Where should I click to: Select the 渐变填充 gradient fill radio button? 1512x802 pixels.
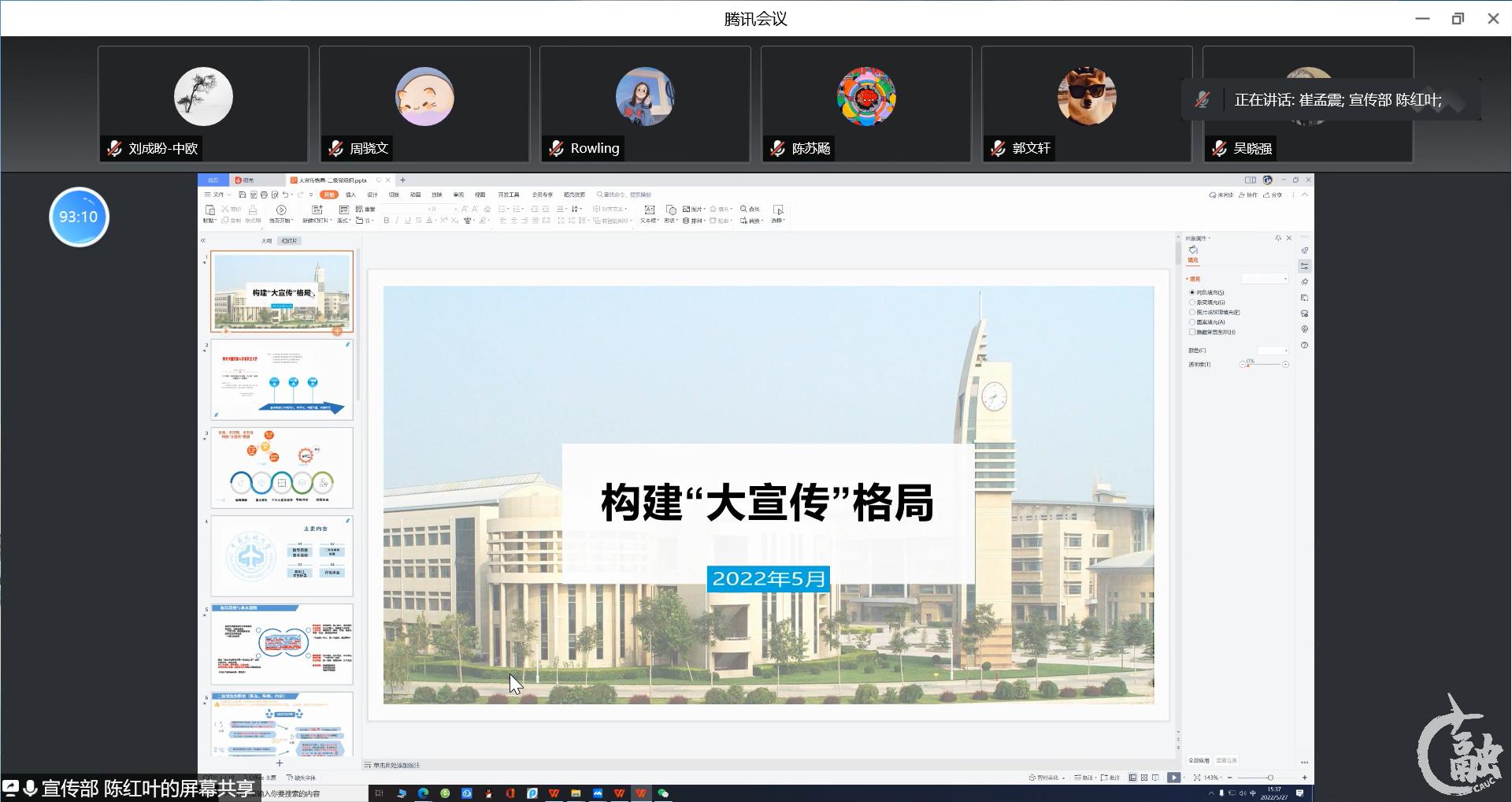tap(1192, 303)
